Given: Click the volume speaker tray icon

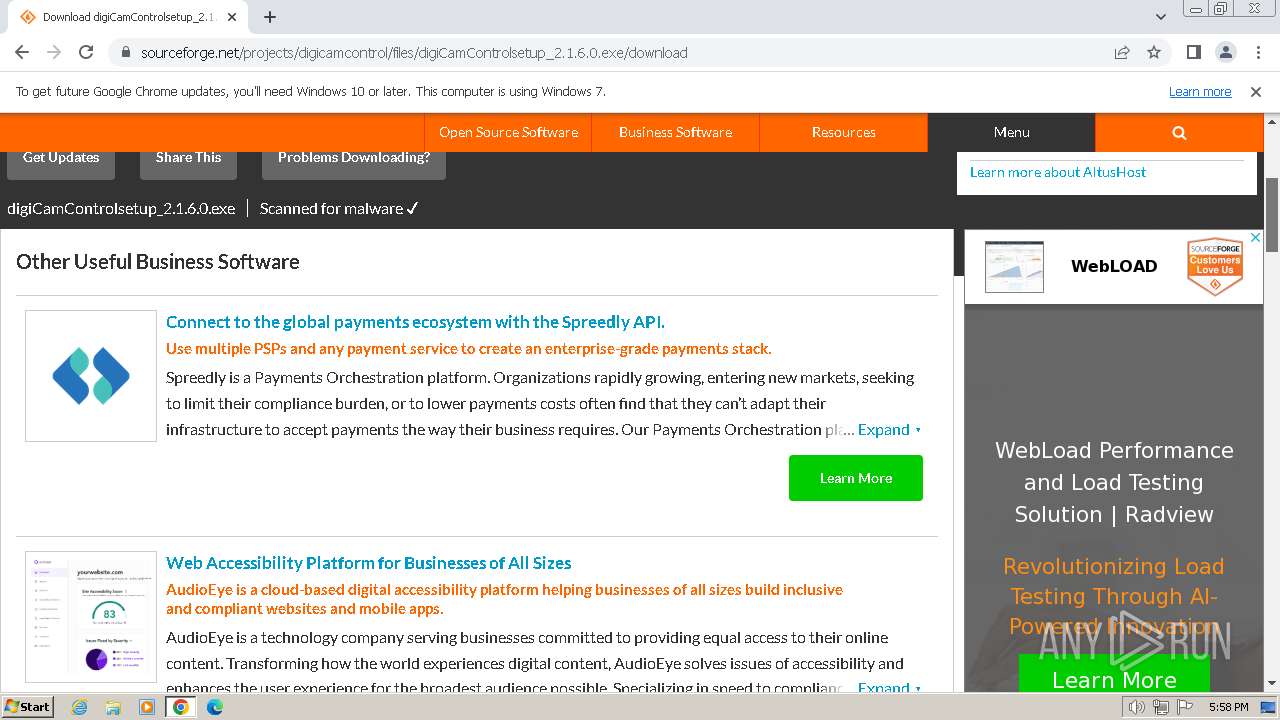Looking at the screenshot, I should [x=1138, y=707].
